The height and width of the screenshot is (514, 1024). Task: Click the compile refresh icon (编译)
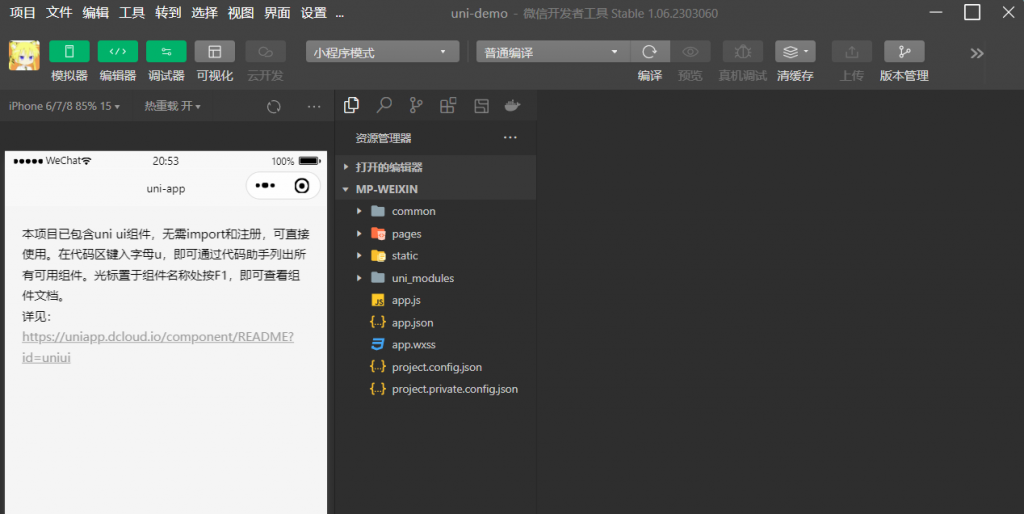click(x=650, y=52)
